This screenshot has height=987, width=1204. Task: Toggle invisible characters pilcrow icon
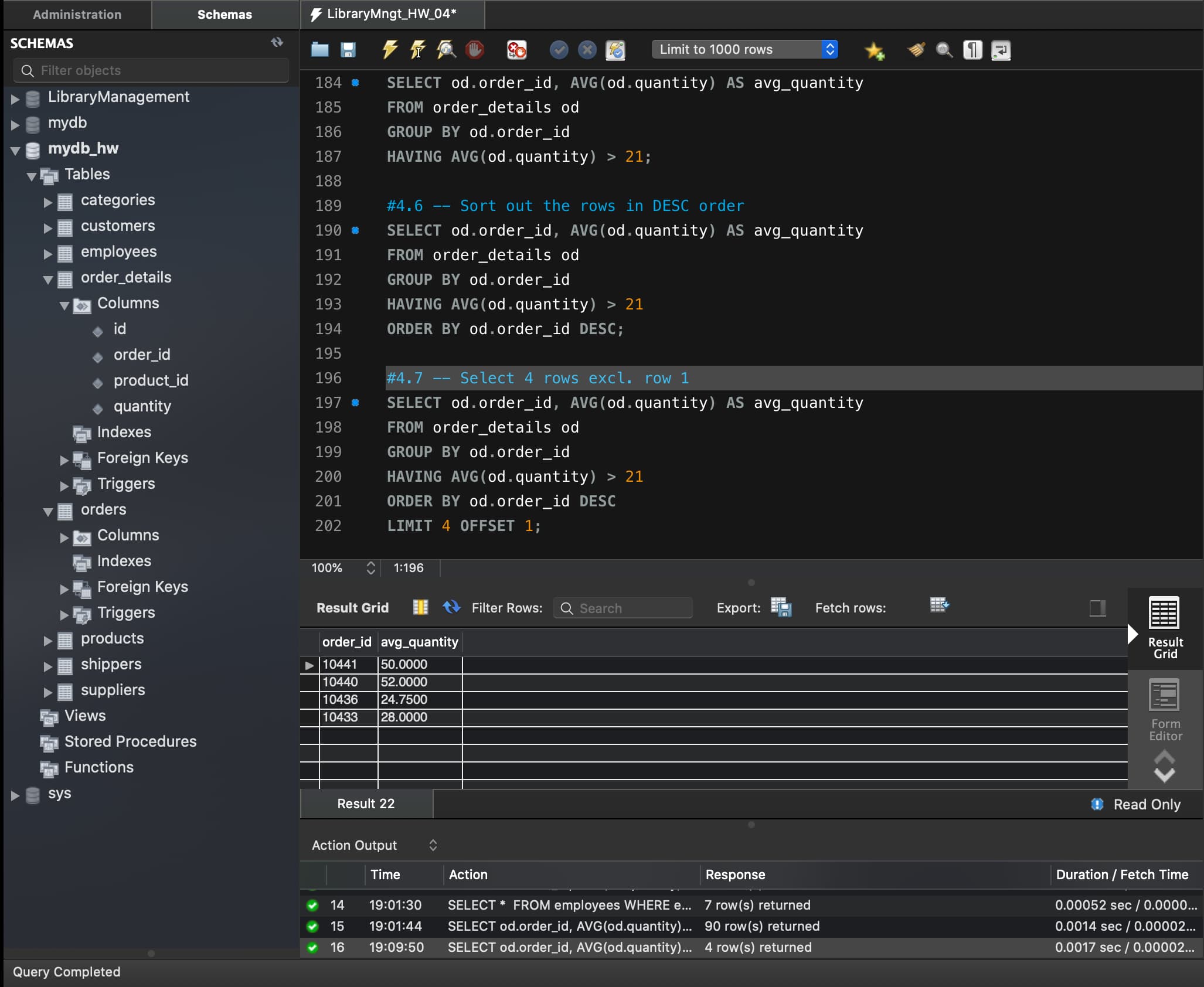coord(972,50)
